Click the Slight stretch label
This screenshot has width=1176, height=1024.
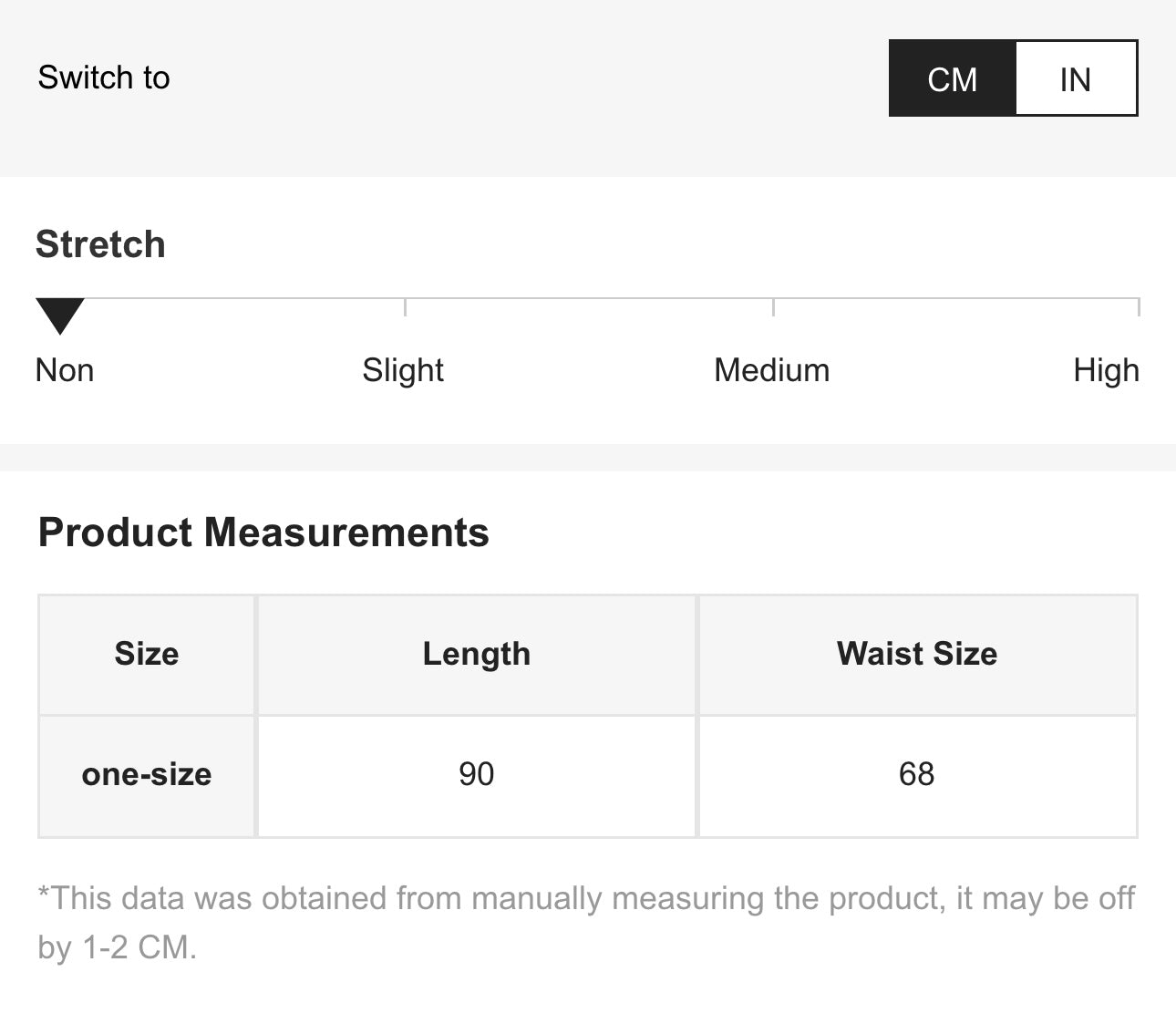(x=403, y=370)
